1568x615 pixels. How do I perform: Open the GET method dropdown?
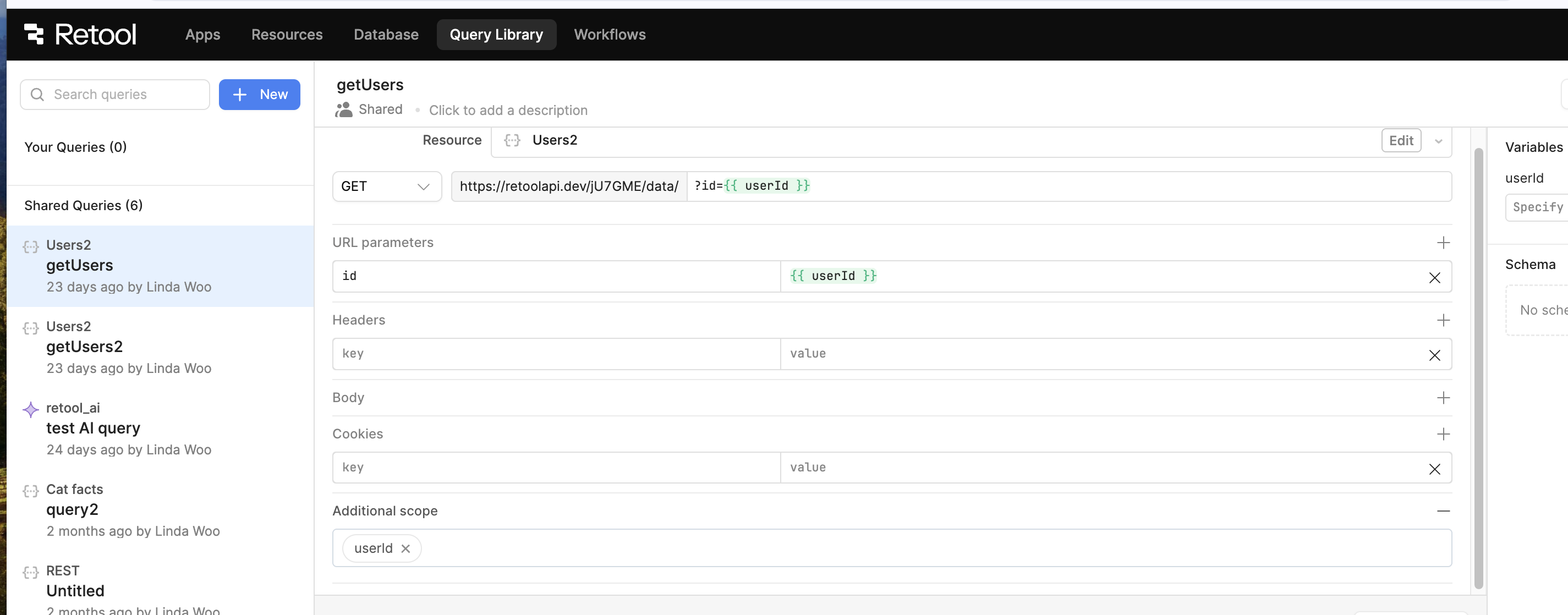click(x=387, y=186)
